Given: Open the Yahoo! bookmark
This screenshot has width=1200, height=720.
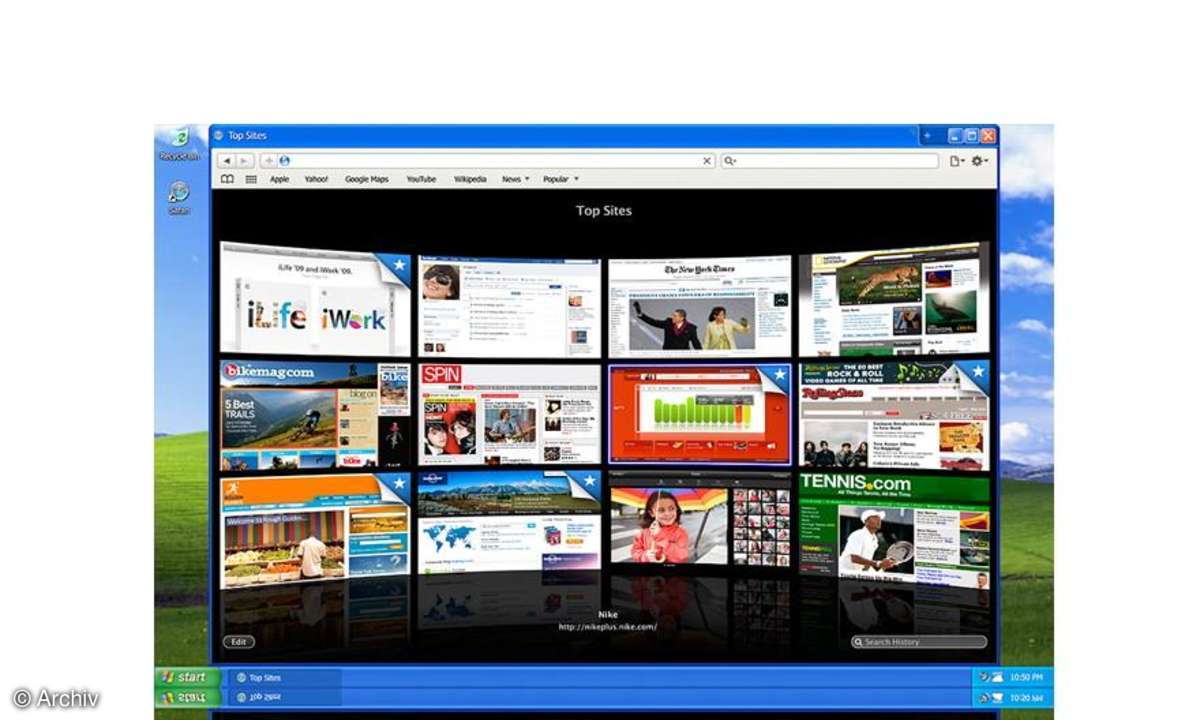Looking at the screenshot, I should point(316,179).
